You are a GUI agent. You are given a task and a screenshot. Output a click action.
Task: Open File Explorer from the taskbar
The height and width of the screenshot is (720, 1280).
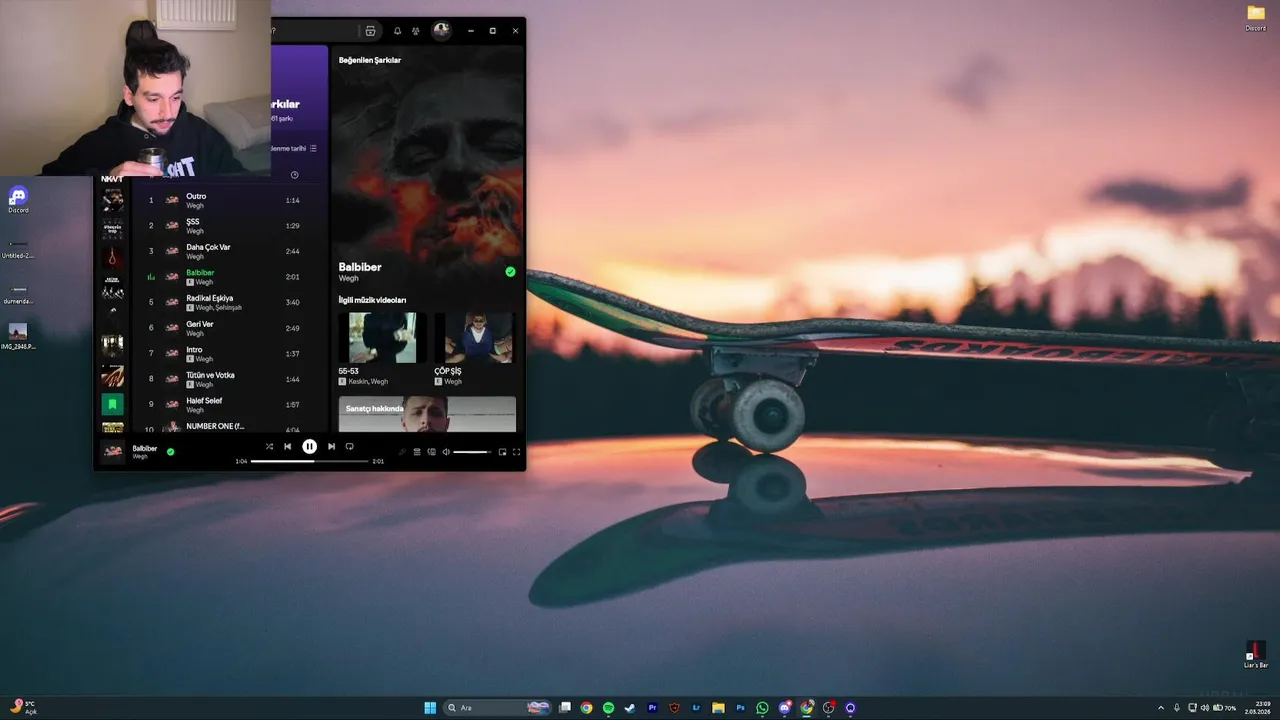click(718, 708)
